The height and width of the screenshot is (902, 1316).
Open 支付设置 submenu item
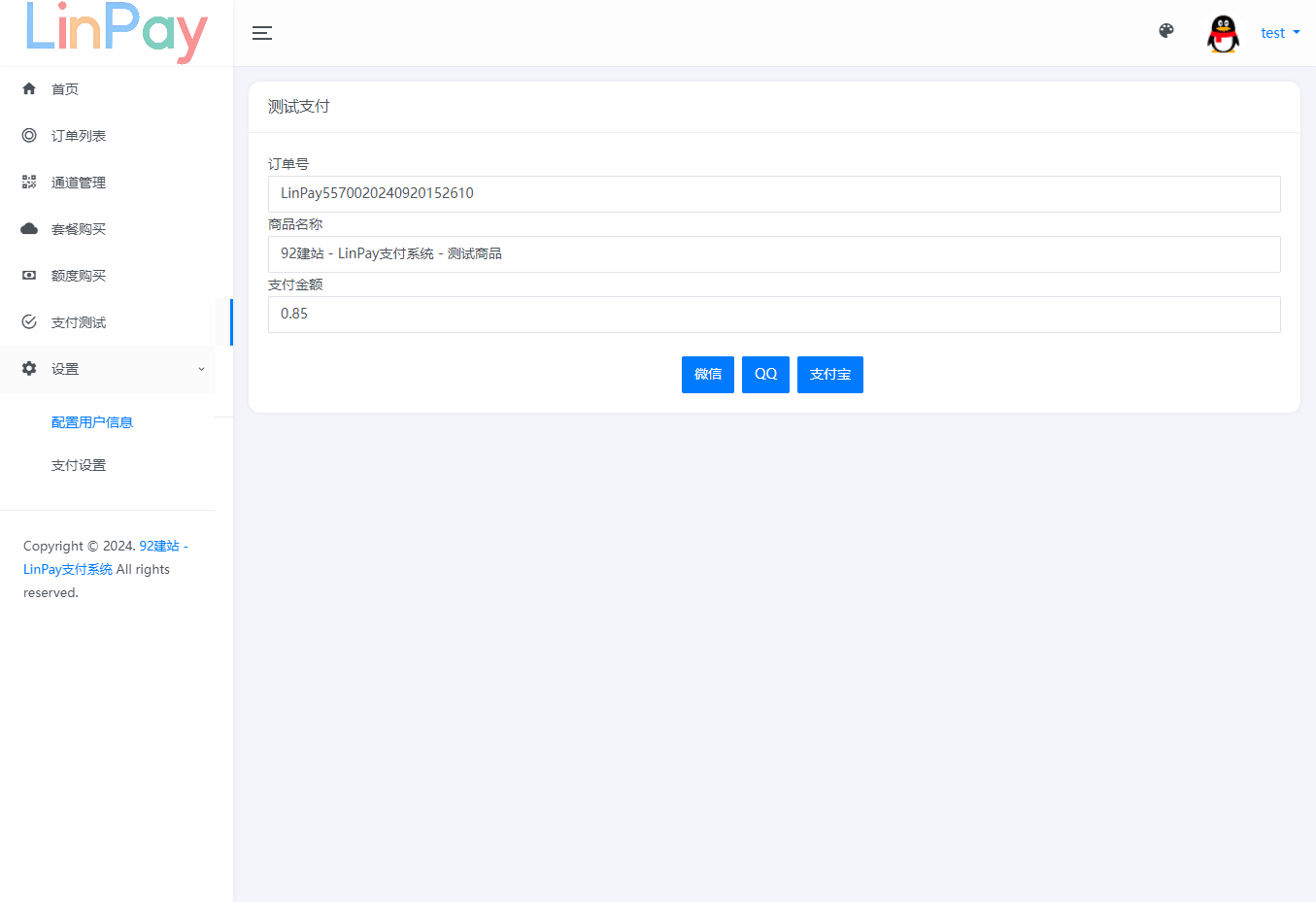coord(79,465)
